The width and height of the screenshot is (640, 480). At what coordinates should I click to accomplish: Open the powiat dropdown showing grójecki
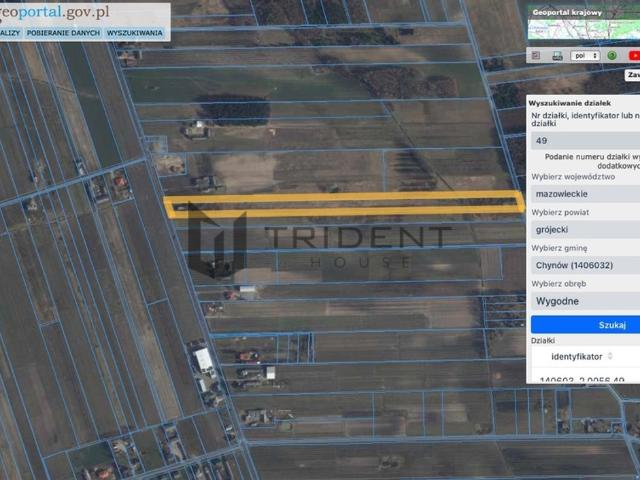585,229
